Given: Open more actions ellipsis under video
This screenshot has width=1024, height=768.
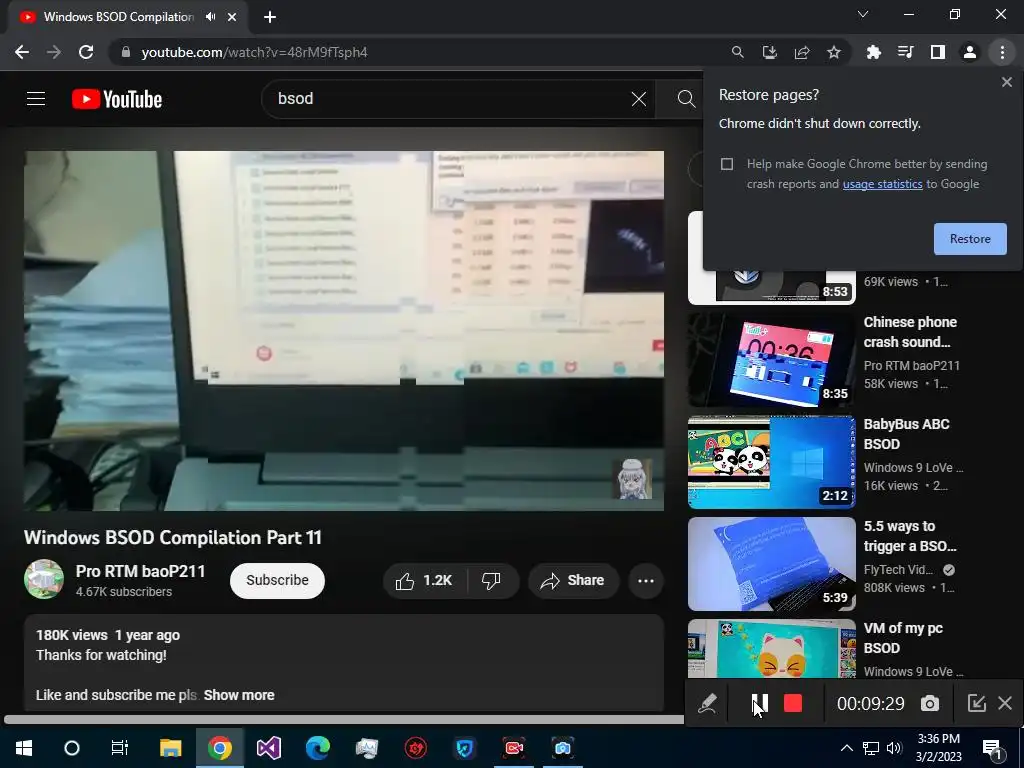Looking at the screenshot, I should tap(645, 581).
